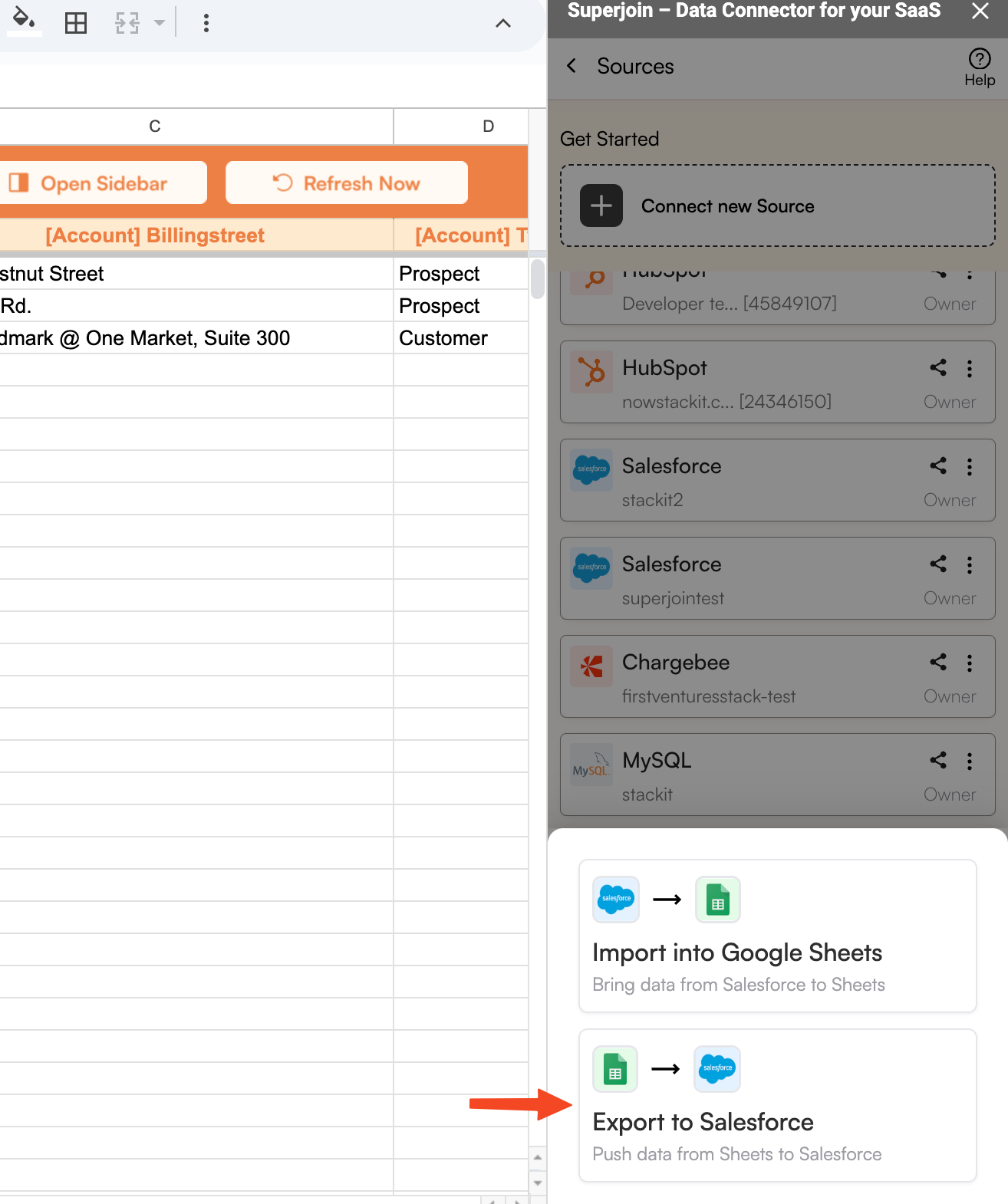Select the 'stnut Street' cell

[196, 273]
